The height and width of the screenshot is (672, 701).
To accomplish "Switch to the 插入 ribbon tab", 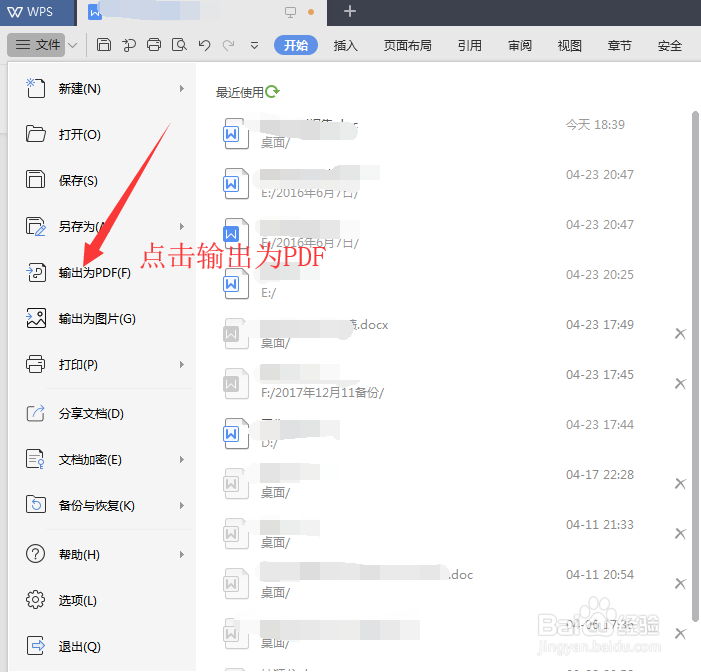I will click(345, 45).
